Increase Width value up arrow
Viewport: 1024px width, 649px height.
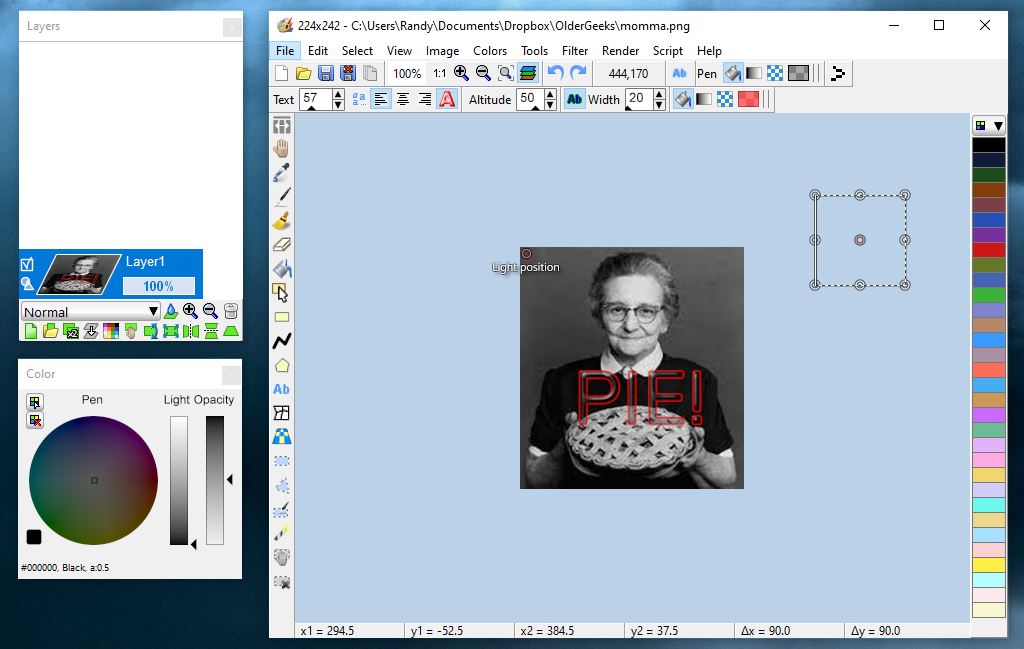click(659, 95)
